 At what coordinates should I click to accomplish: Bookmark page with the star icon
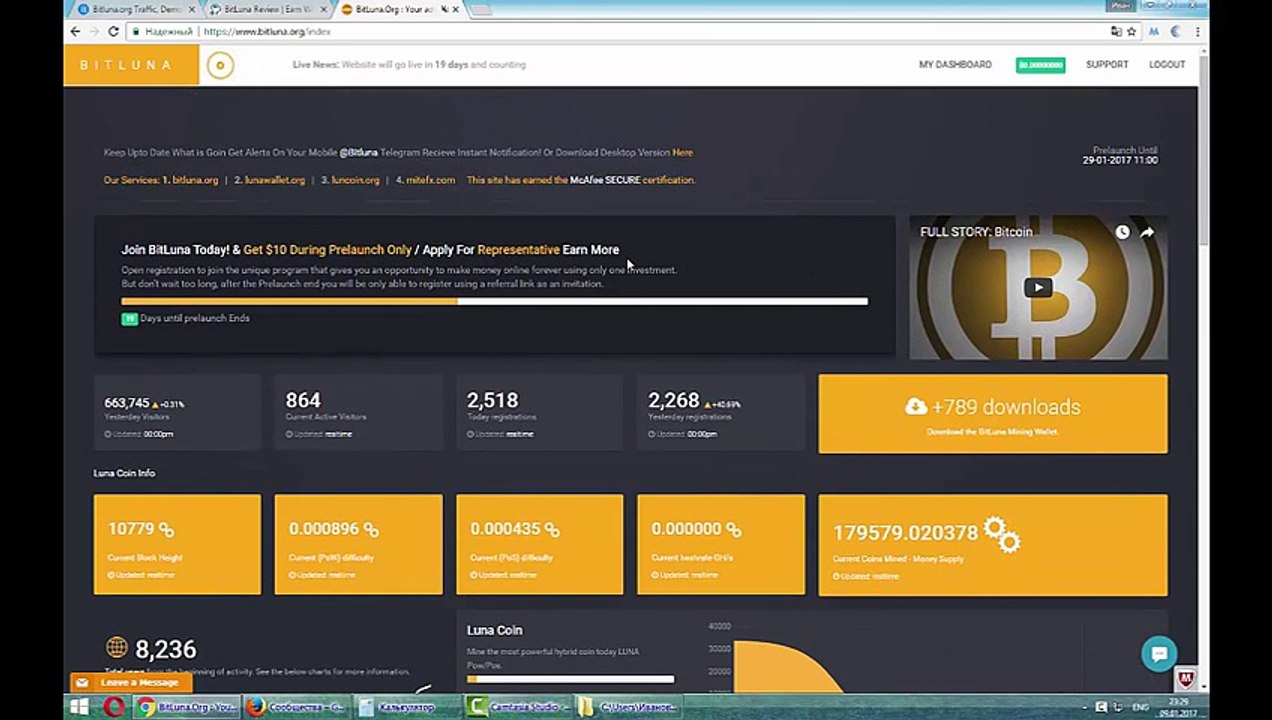coord(1131,31)
